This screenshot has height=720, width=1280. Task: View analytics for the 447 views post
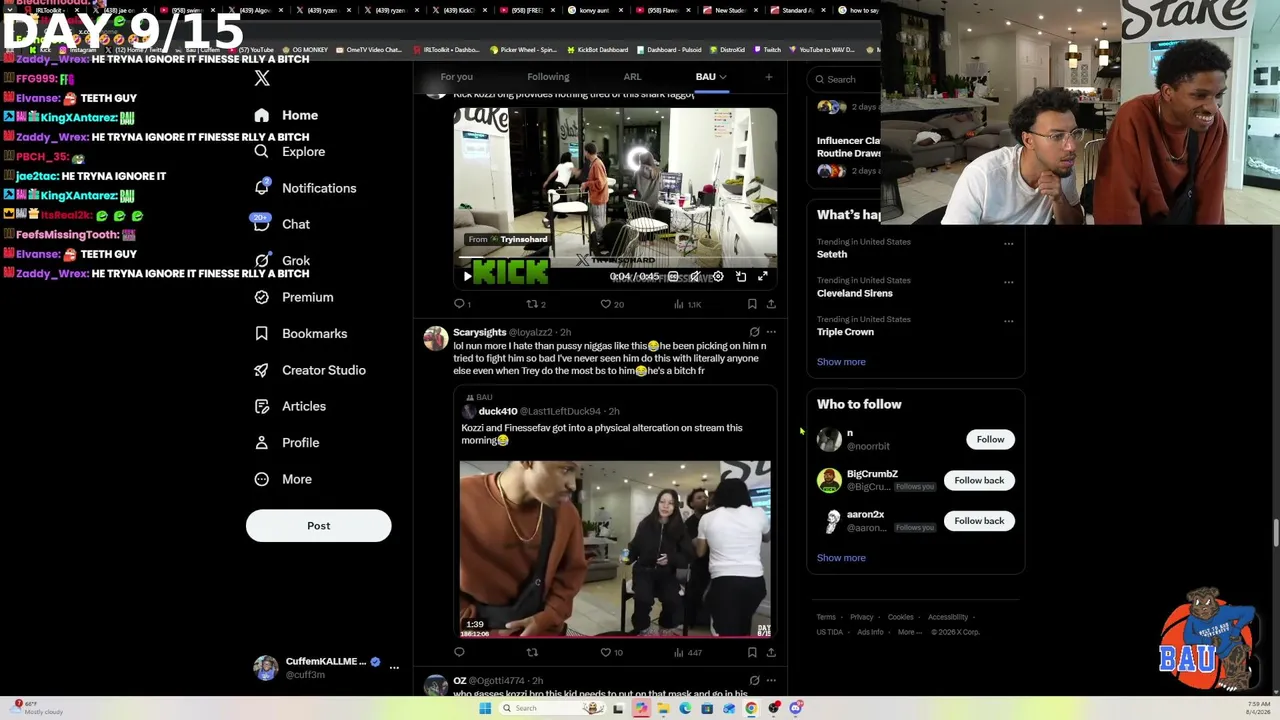click(x=687, y=652)
